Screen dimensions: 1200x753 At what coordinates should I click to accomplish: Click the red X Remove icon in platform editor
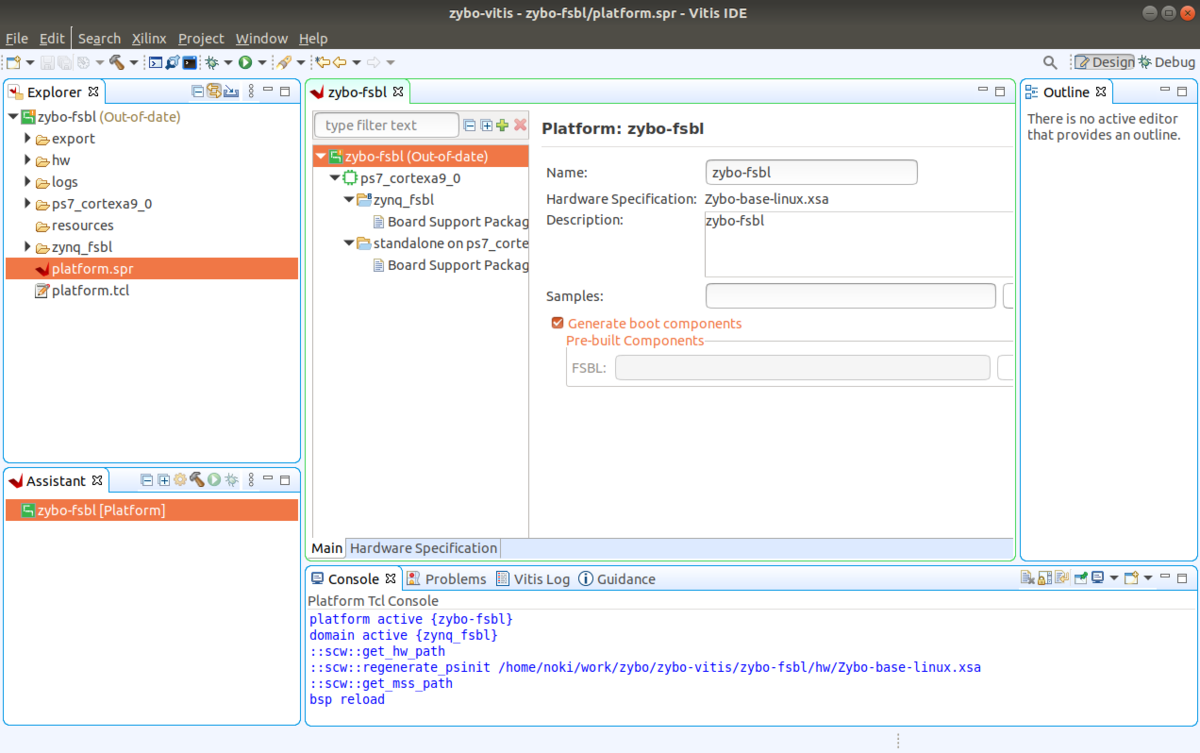tap(520, 125)
